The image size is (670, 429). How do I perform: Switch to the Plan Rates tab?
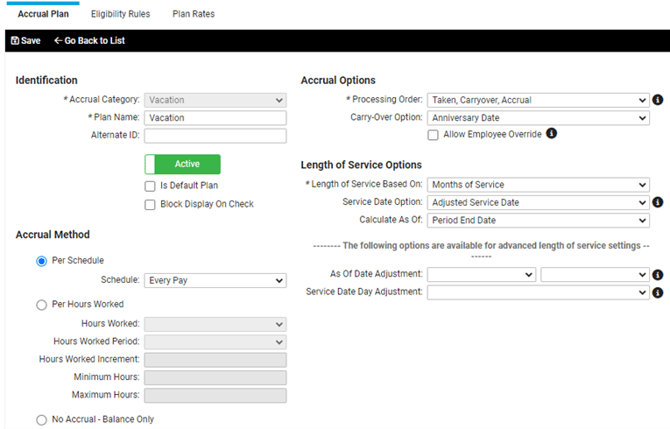click(194, 14)
